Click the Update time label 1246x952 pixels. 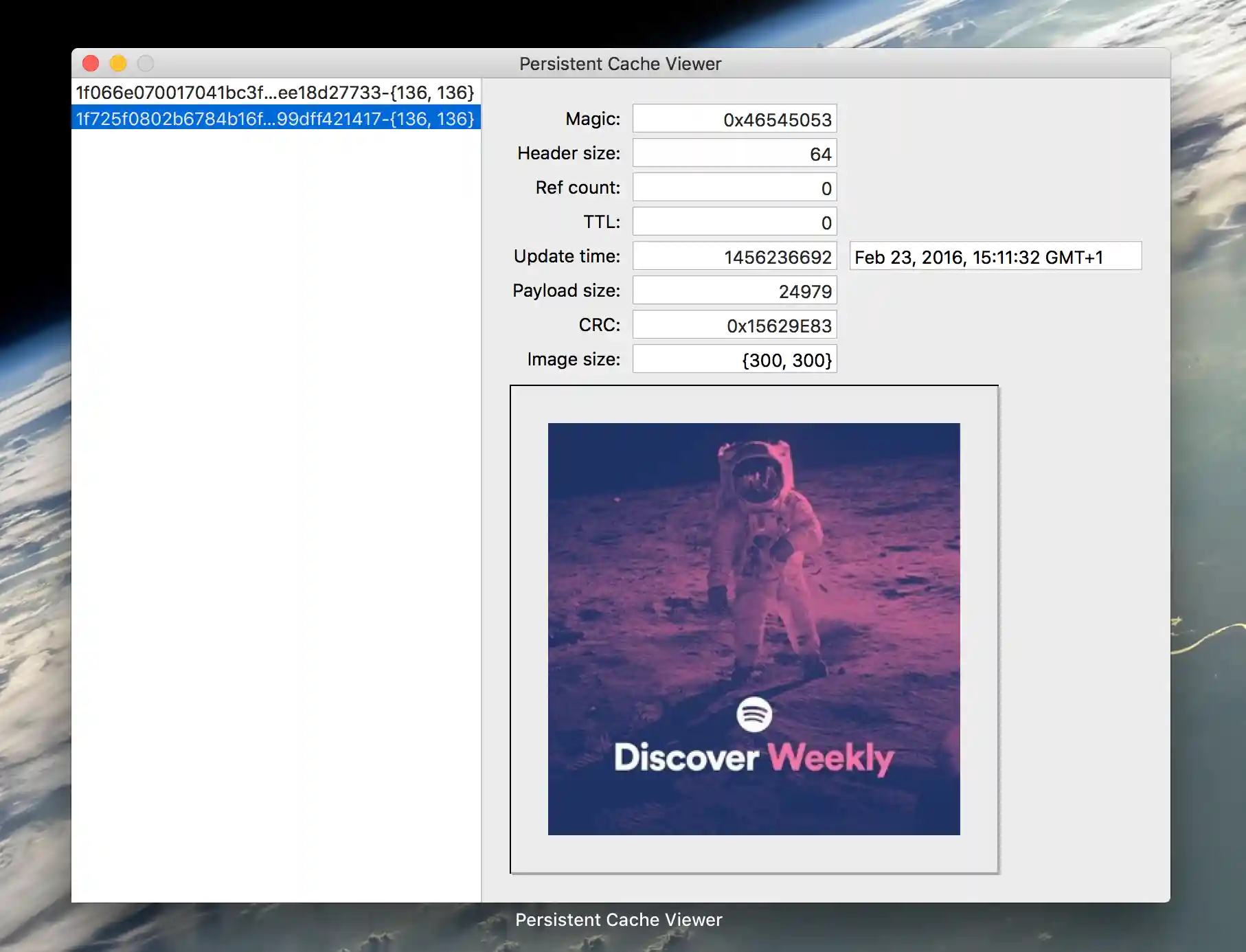click(x=567, y=256)
